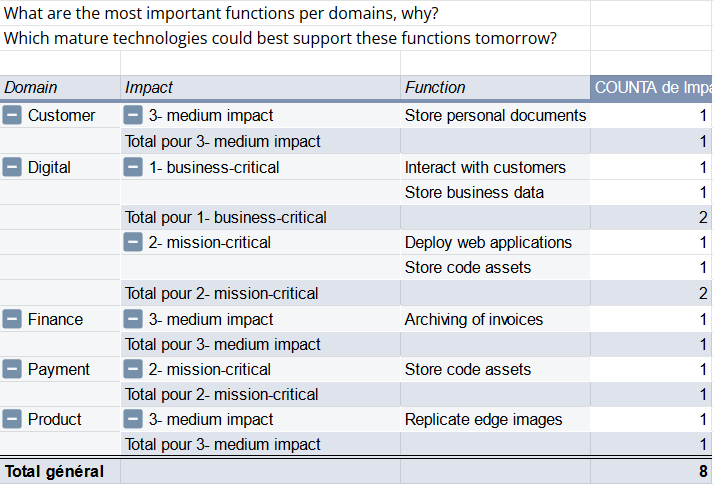Collapse the Payment domain group

click(12, 369)
